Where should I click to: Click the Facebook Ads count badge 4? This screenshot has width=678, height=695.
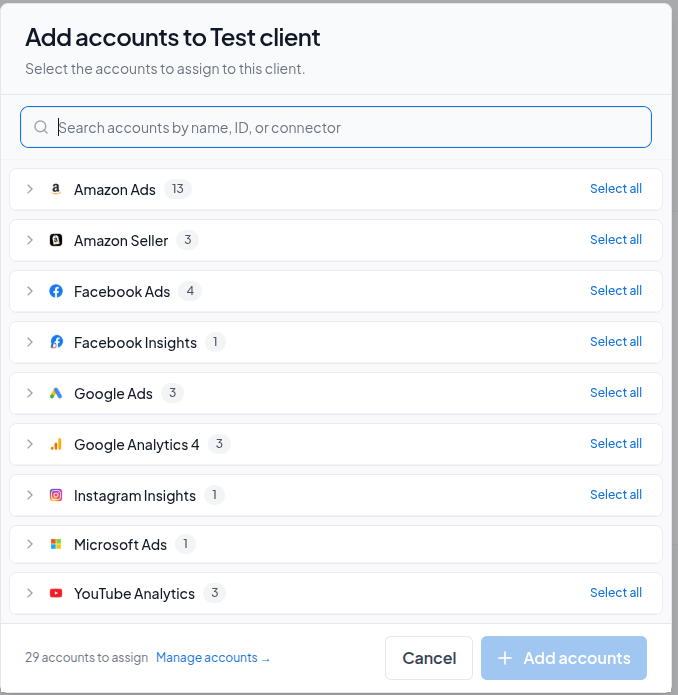click(190, 291)
